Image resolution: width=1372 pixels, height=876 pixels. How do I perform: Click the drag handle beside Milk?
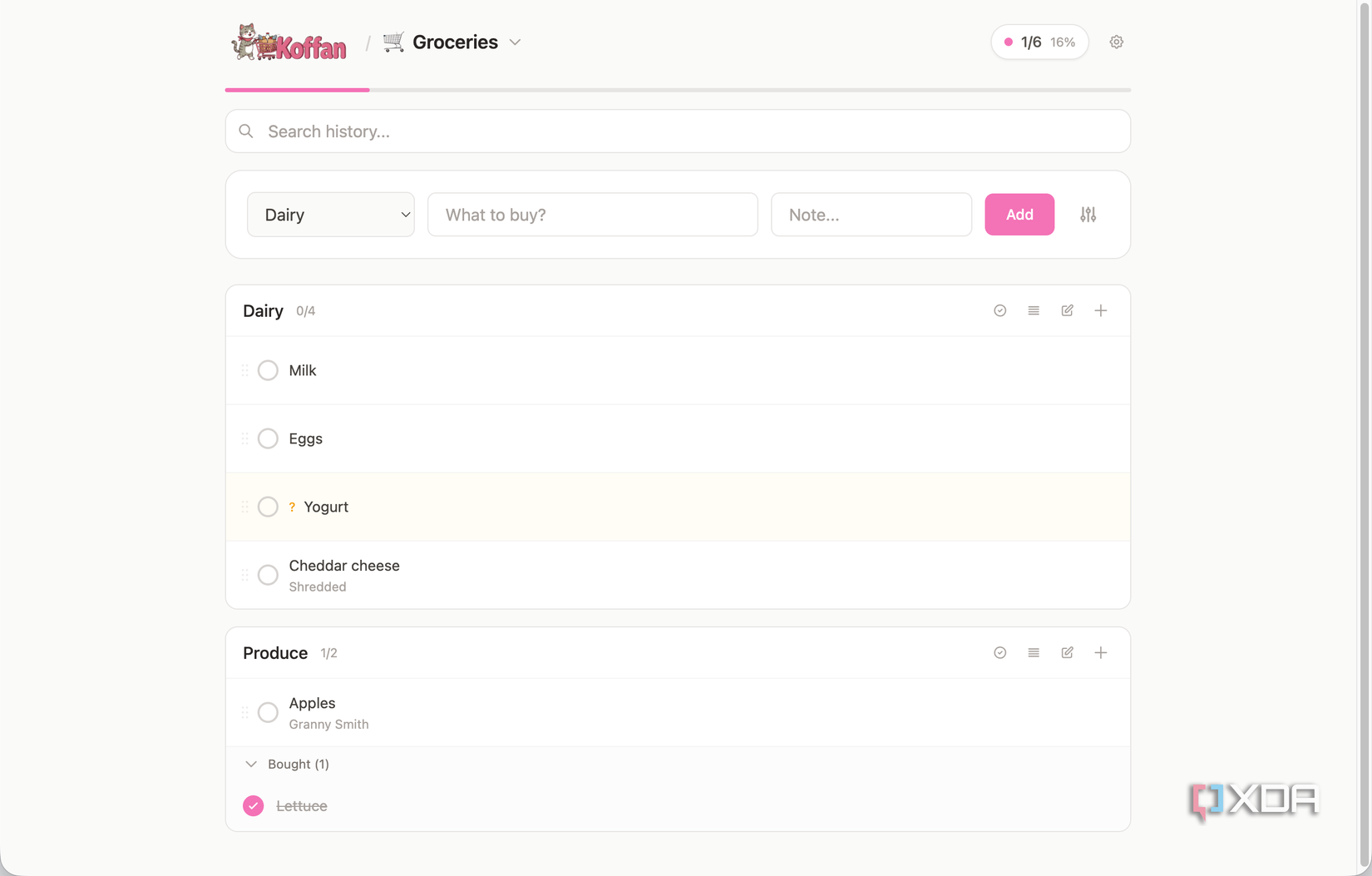pos(244,370)
